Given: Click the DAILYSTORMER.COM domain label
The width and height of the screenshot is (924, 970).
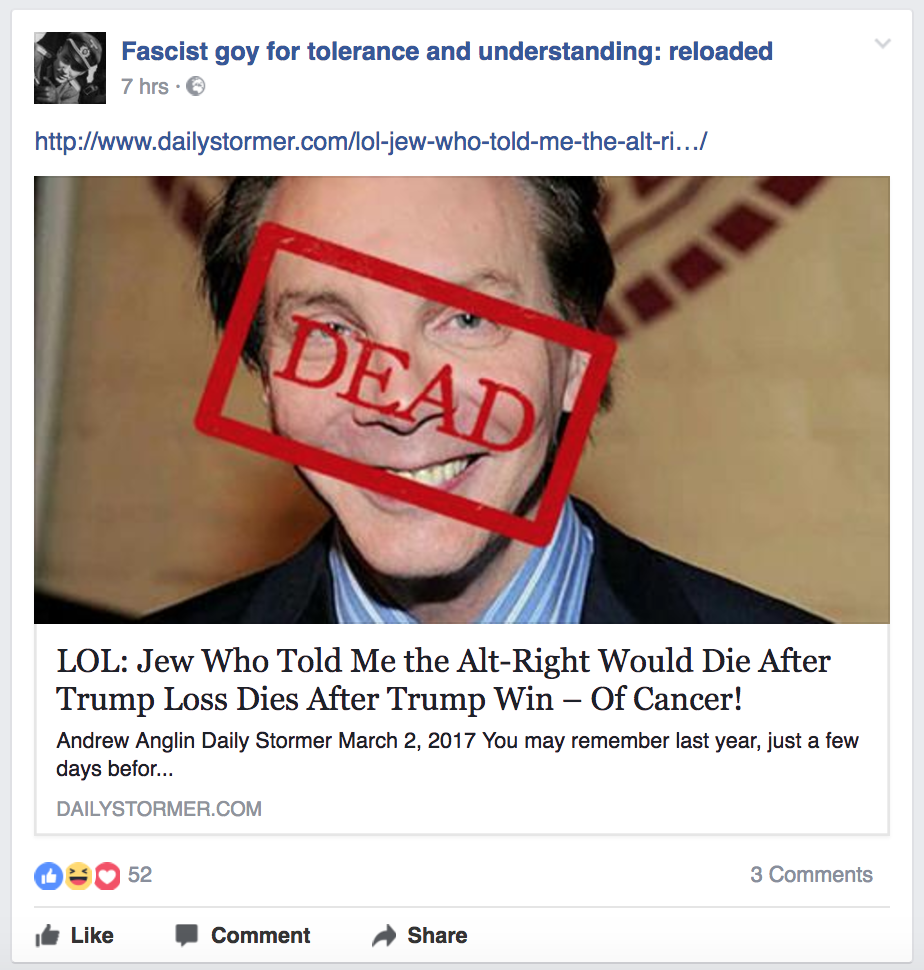Looking at the screenshot, I should point(159,809).
